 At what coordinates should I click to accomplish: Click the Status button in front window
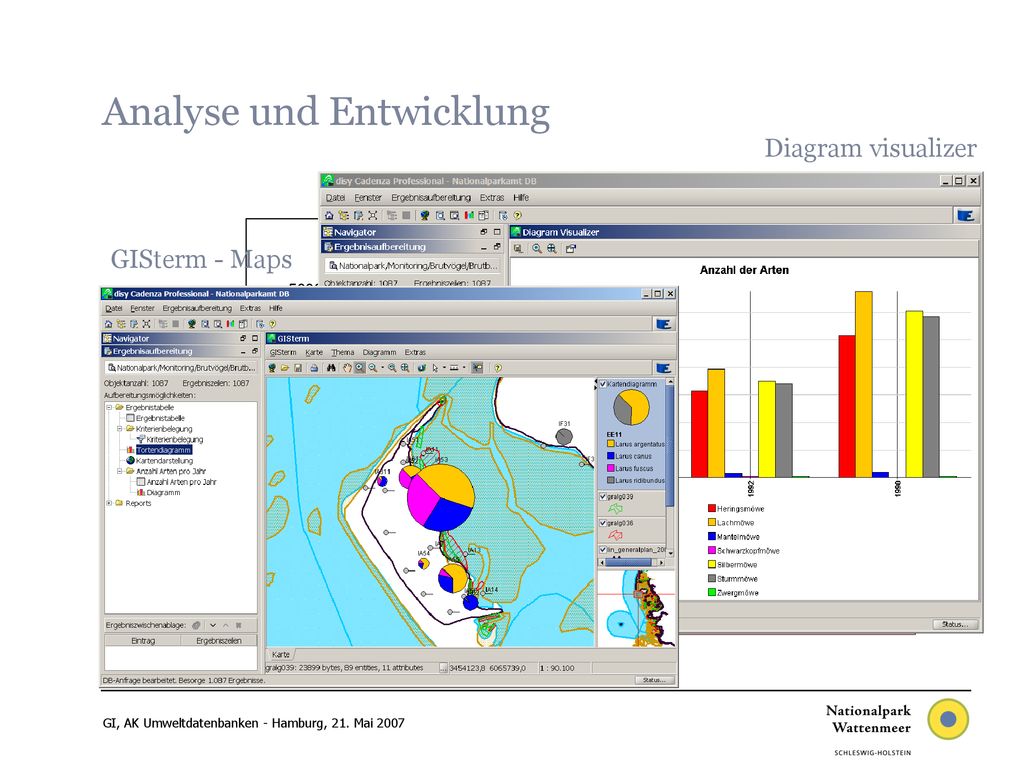[654, 680]
